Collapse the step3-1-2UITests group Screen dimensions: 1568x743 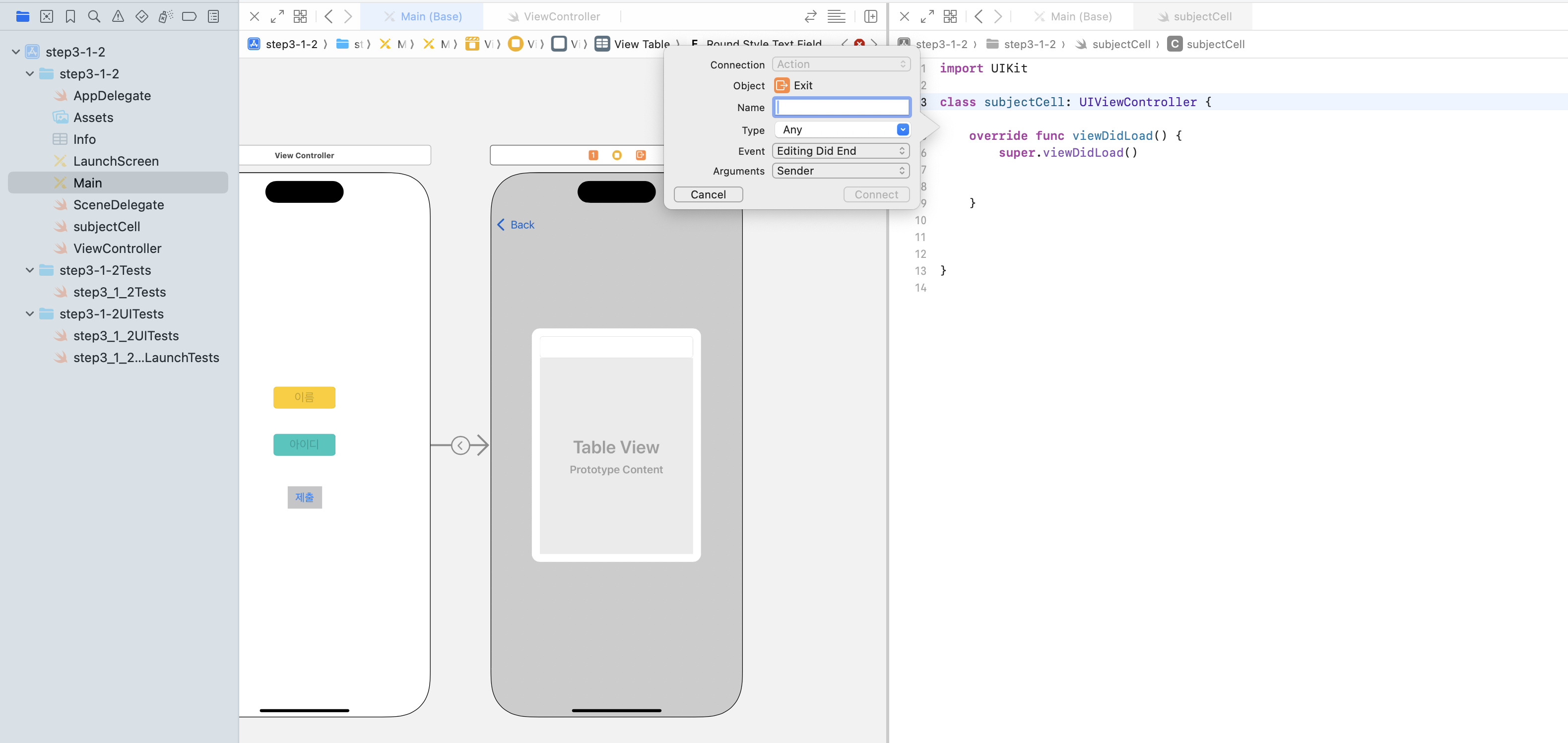[30, 314]
